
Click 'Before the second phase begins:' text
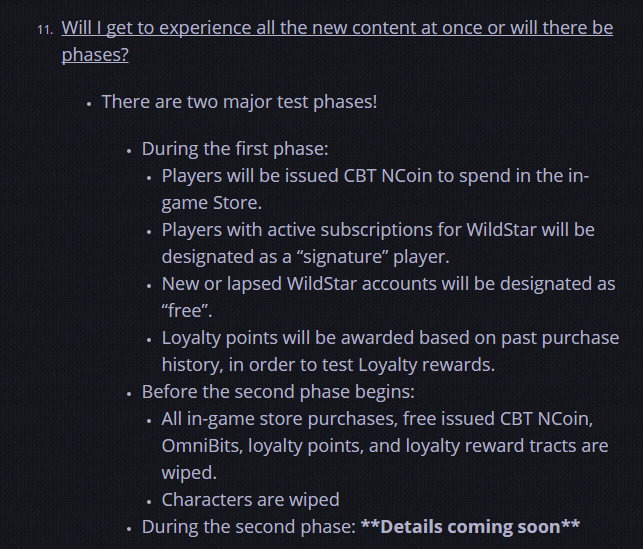click(278, 392)
